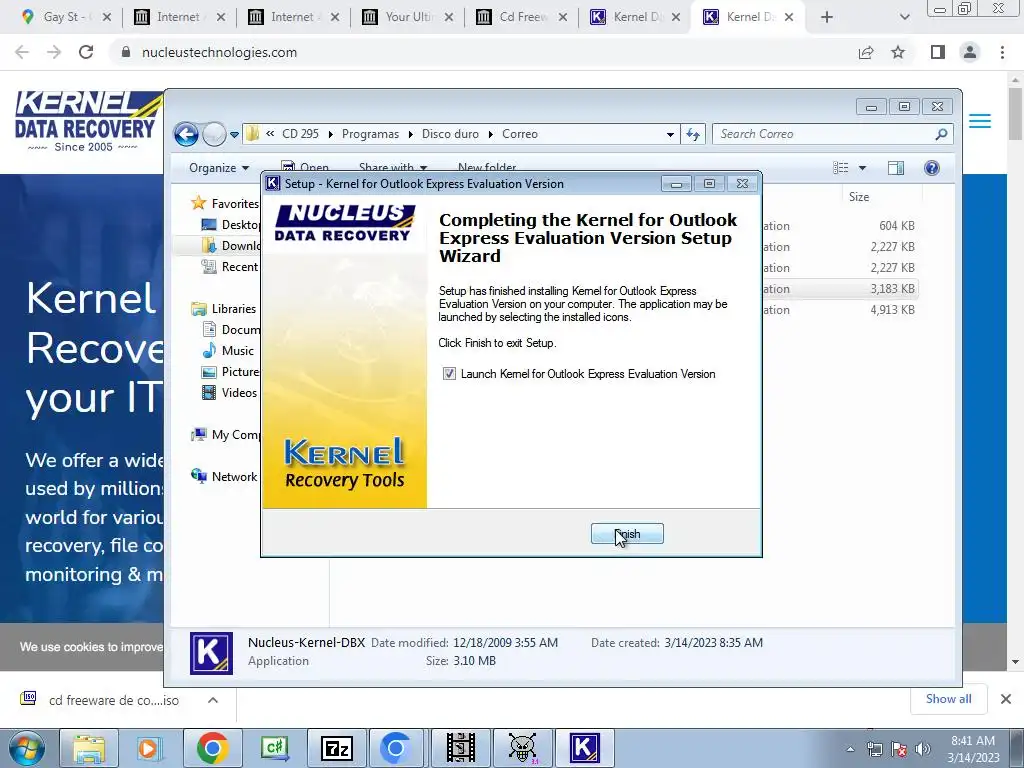Select the file row sized 4,913 KB
The width and height of the screenshot is (1024, 768).
tap(839, 310)
